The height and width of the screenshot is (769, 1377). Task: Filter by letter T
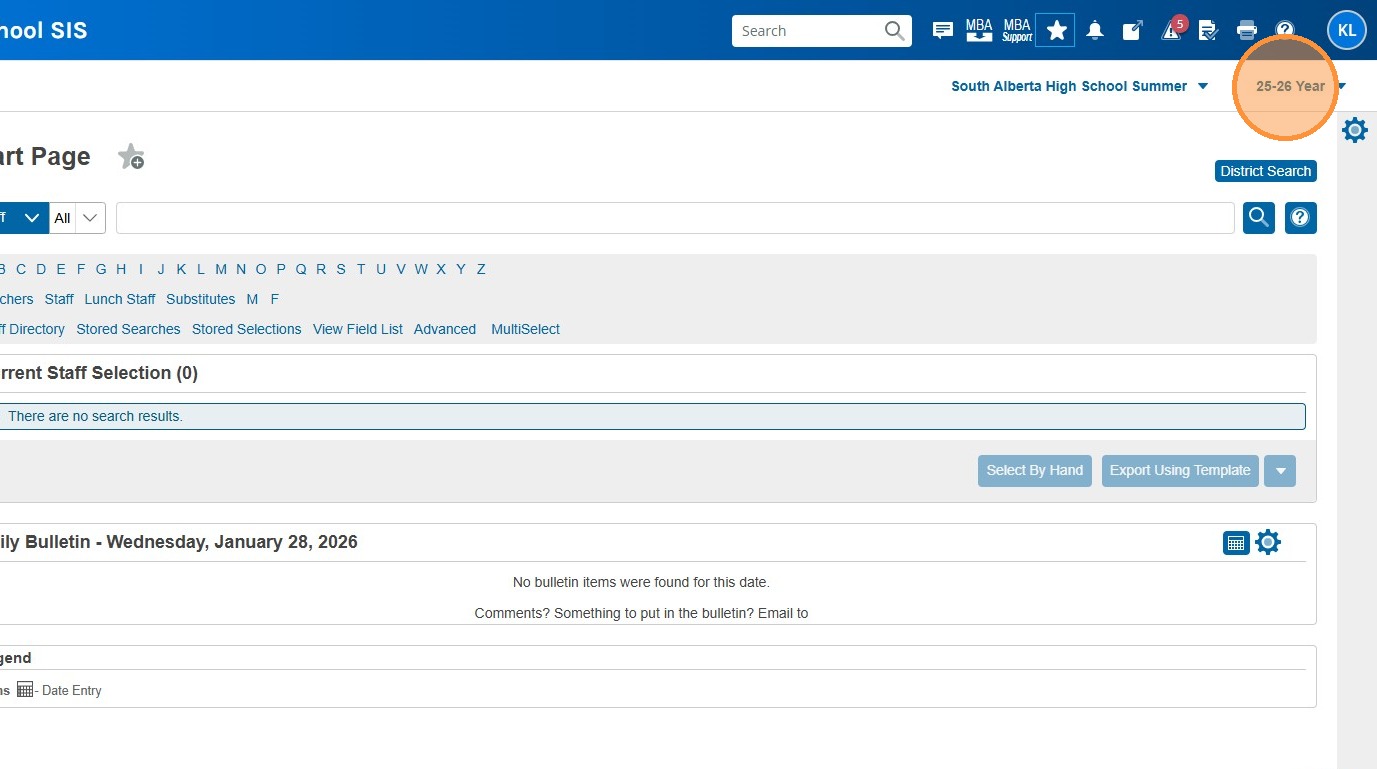coord(361,269)
